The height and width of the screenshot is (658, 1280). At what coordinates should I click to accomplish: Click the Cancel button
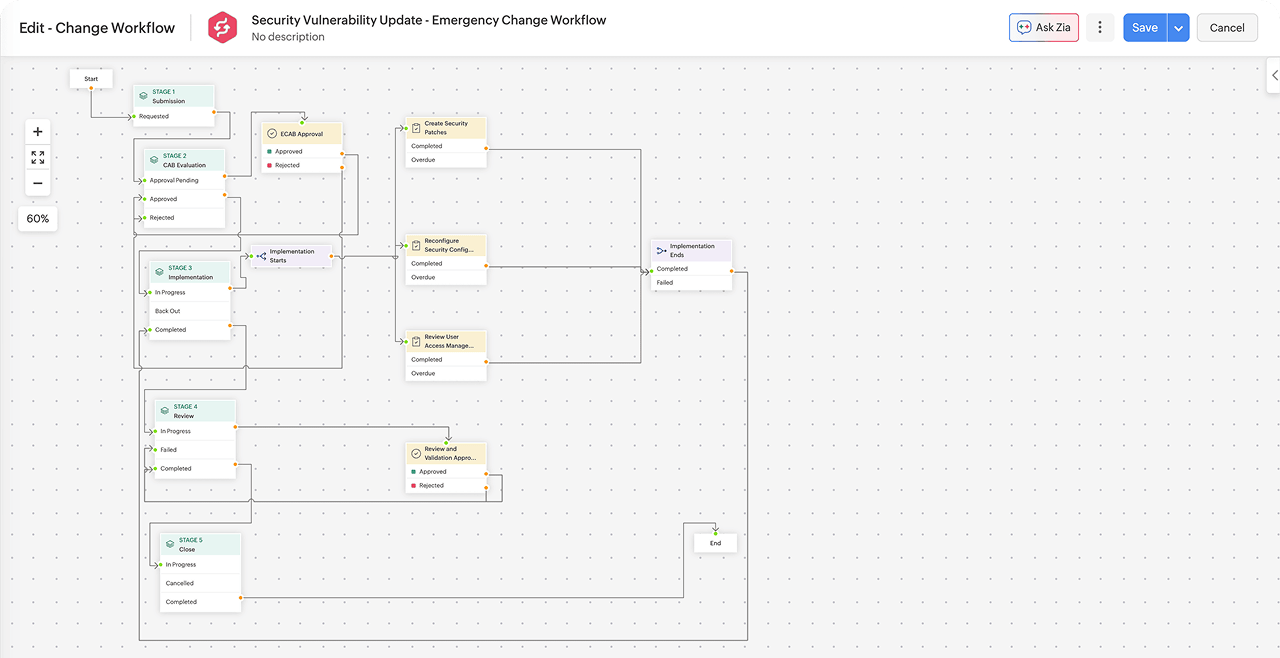tap(1227, 28)
